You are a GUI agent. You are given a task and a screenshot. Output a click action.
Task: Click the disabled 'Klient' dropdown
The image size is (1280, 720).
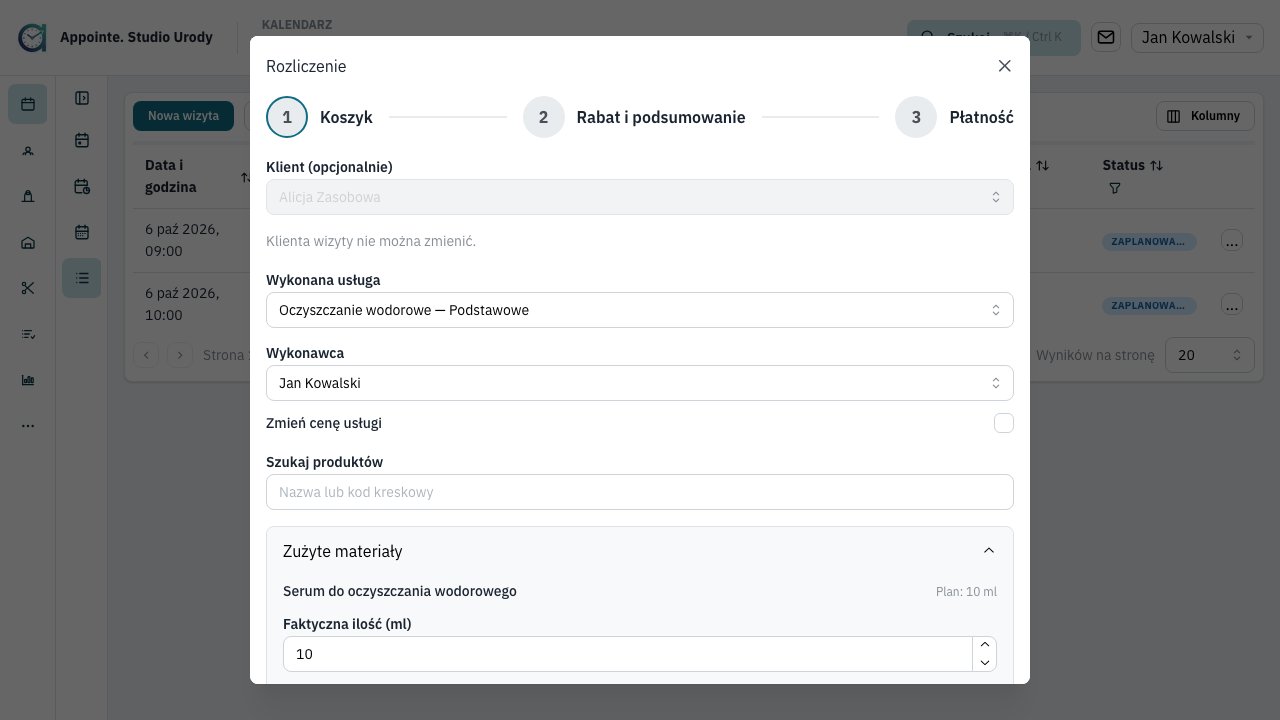(x=640, y=197)
